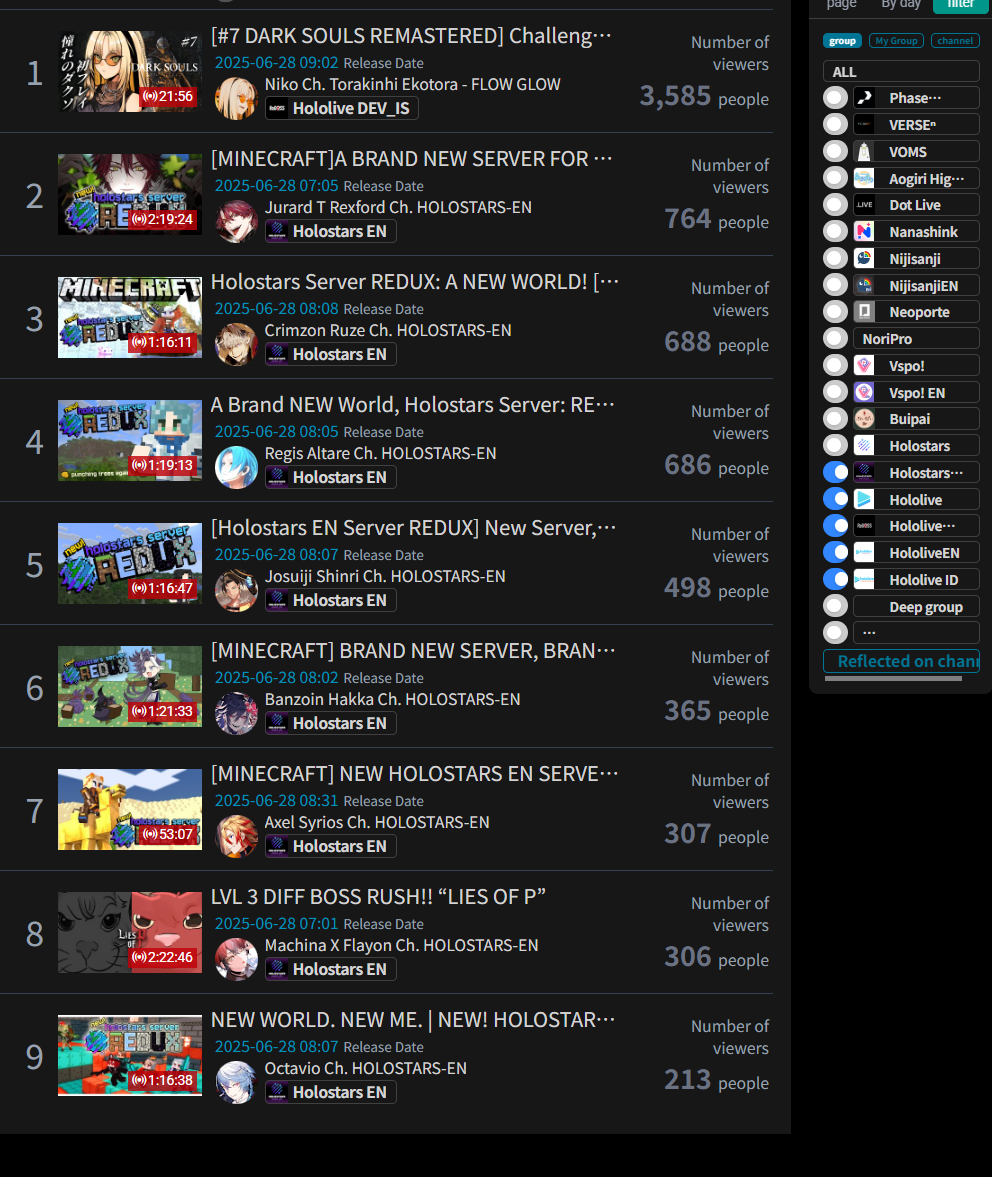
Task: Open Lies of P stream thumbnail
Action: click(x=130, y=932)
